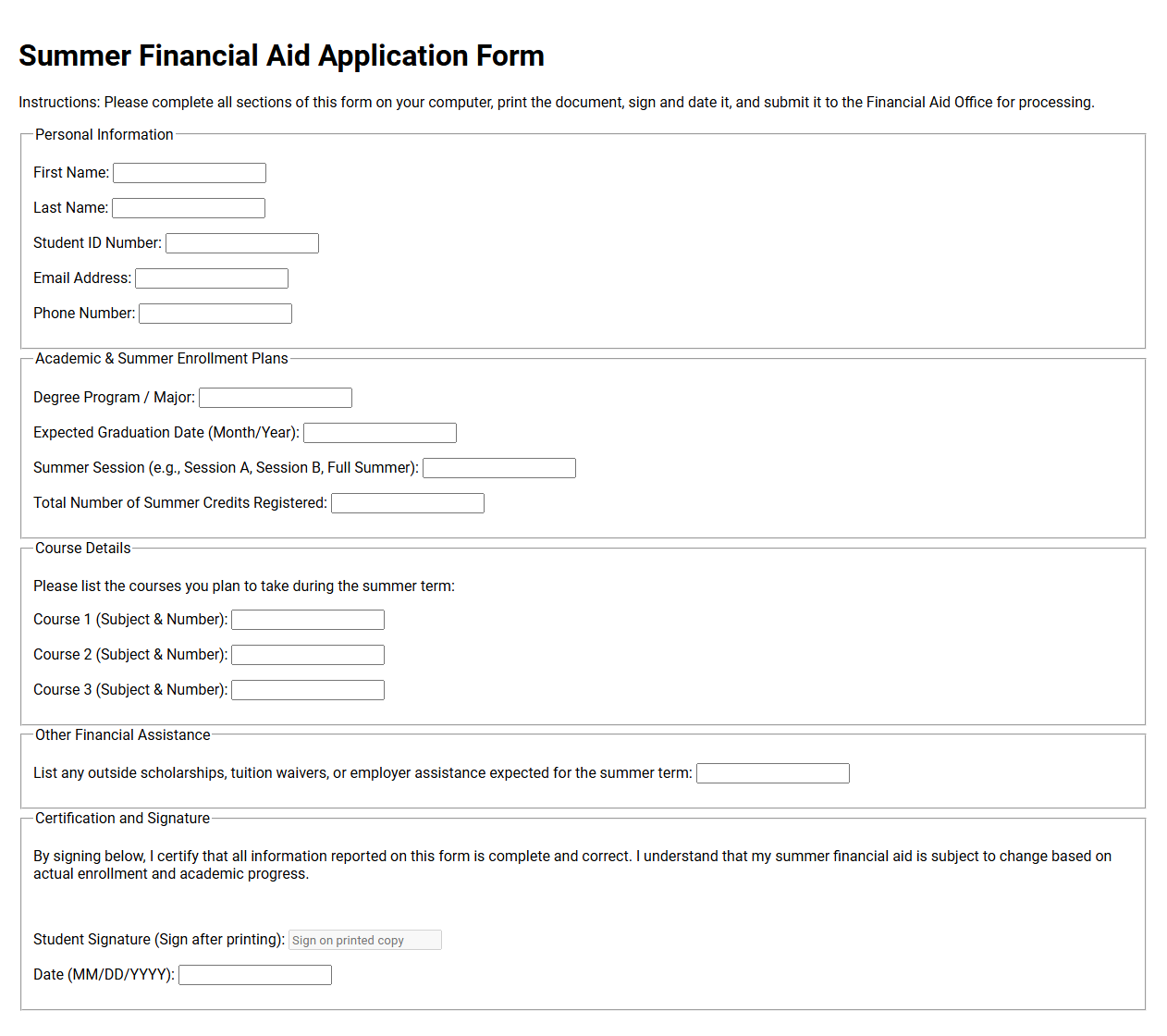1167x1036 pixels.
Task: Click the 'Student Signature (Sign after printing):' label
Action: 159,940
